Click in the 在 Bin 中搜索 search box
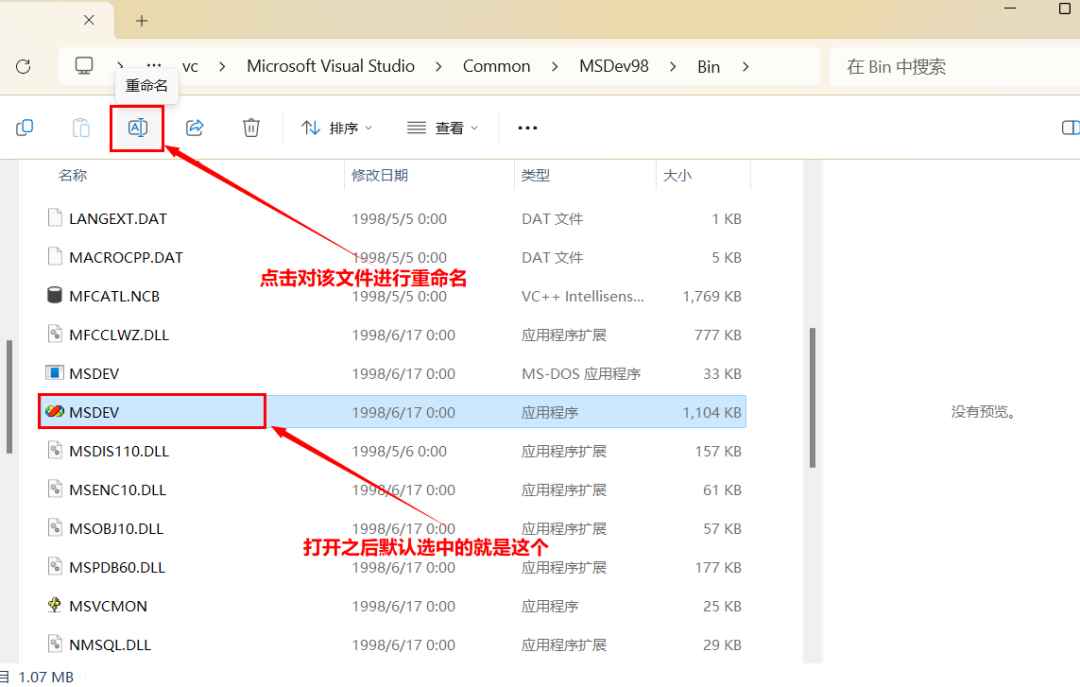This screenshot has height=687, width=1080. coord(955,67)
